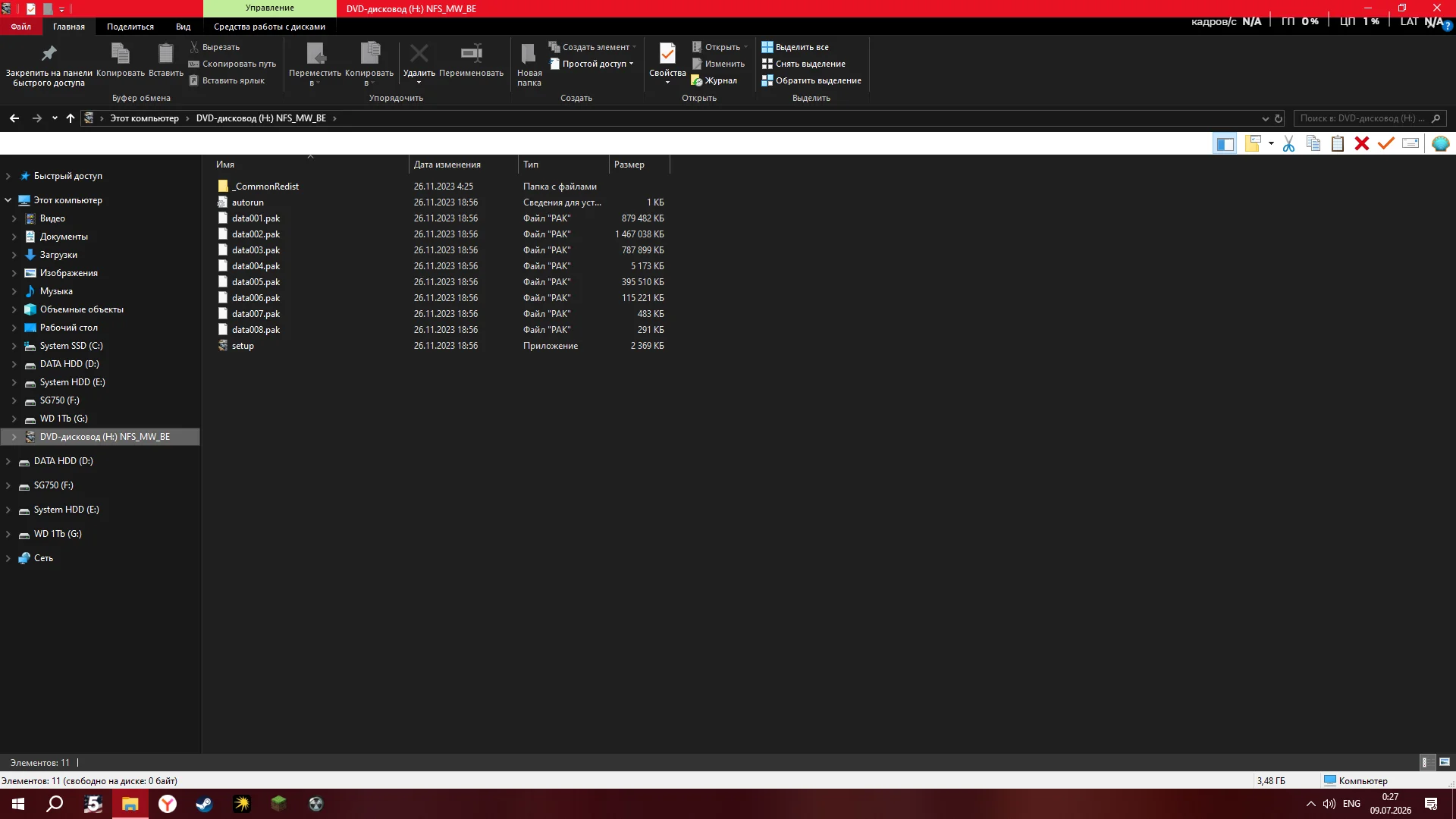Viewport: 1456px width, 819px height.
Task: Toggle the navigation pane in white toolbar
Action: (1225, 143)
